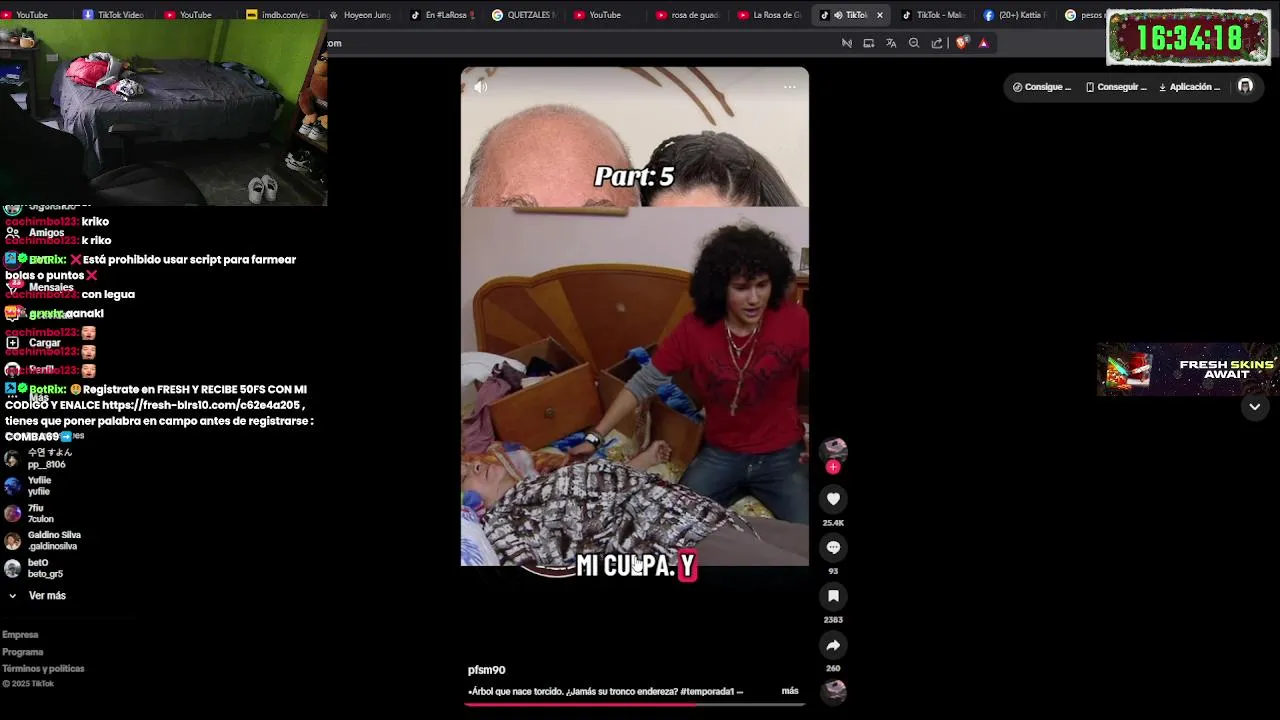Switch to 'TikTok - Make' tab
The height and width of the screenshot is (720, 1280).
point(933,15)
